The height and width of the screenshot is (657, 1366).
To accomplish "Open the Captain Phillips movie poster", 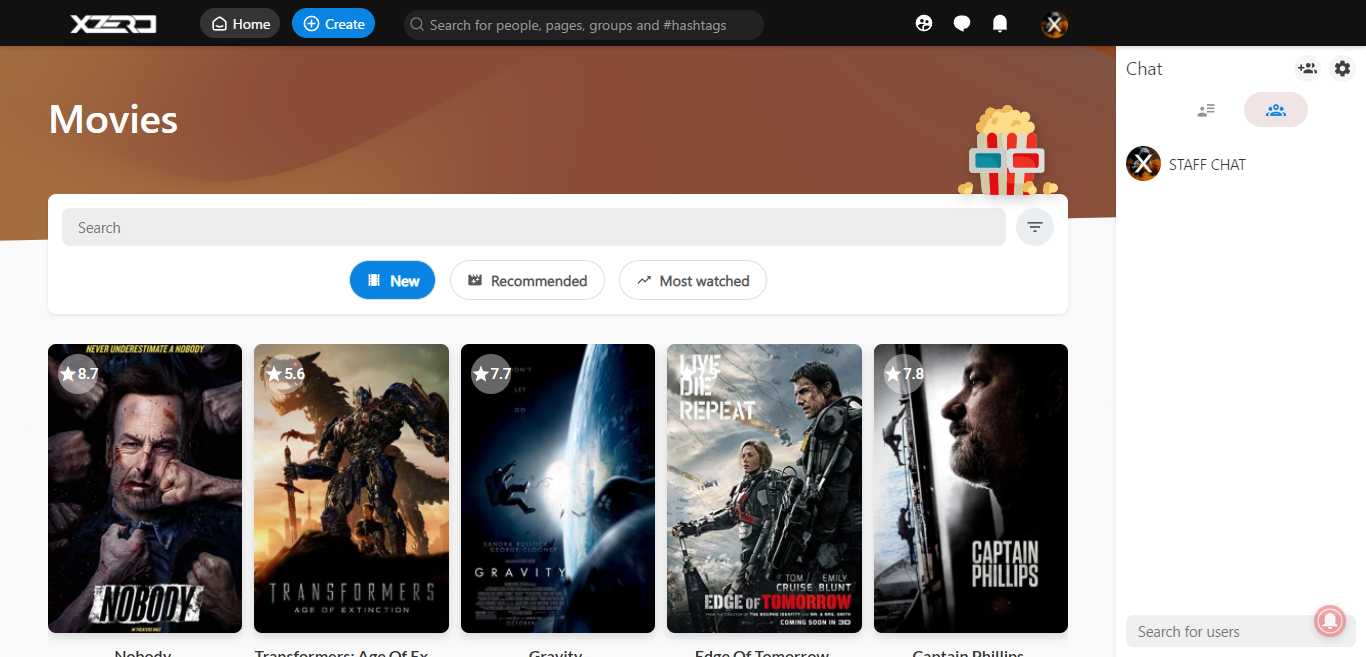I will click(x=971, y=489).
